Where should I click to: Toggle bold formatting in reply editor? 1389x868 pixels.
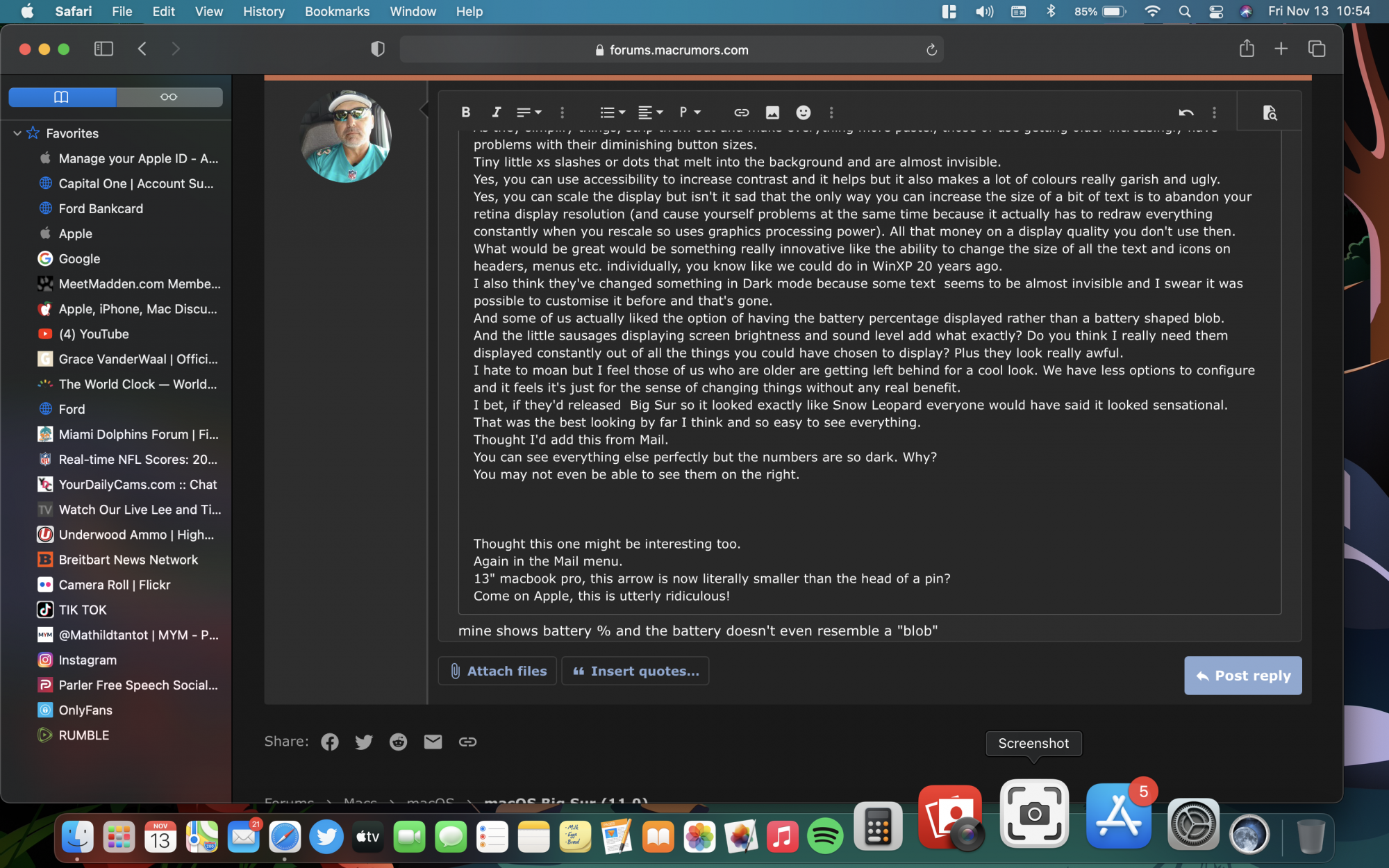pyautogui.click(x=465, y=112)
